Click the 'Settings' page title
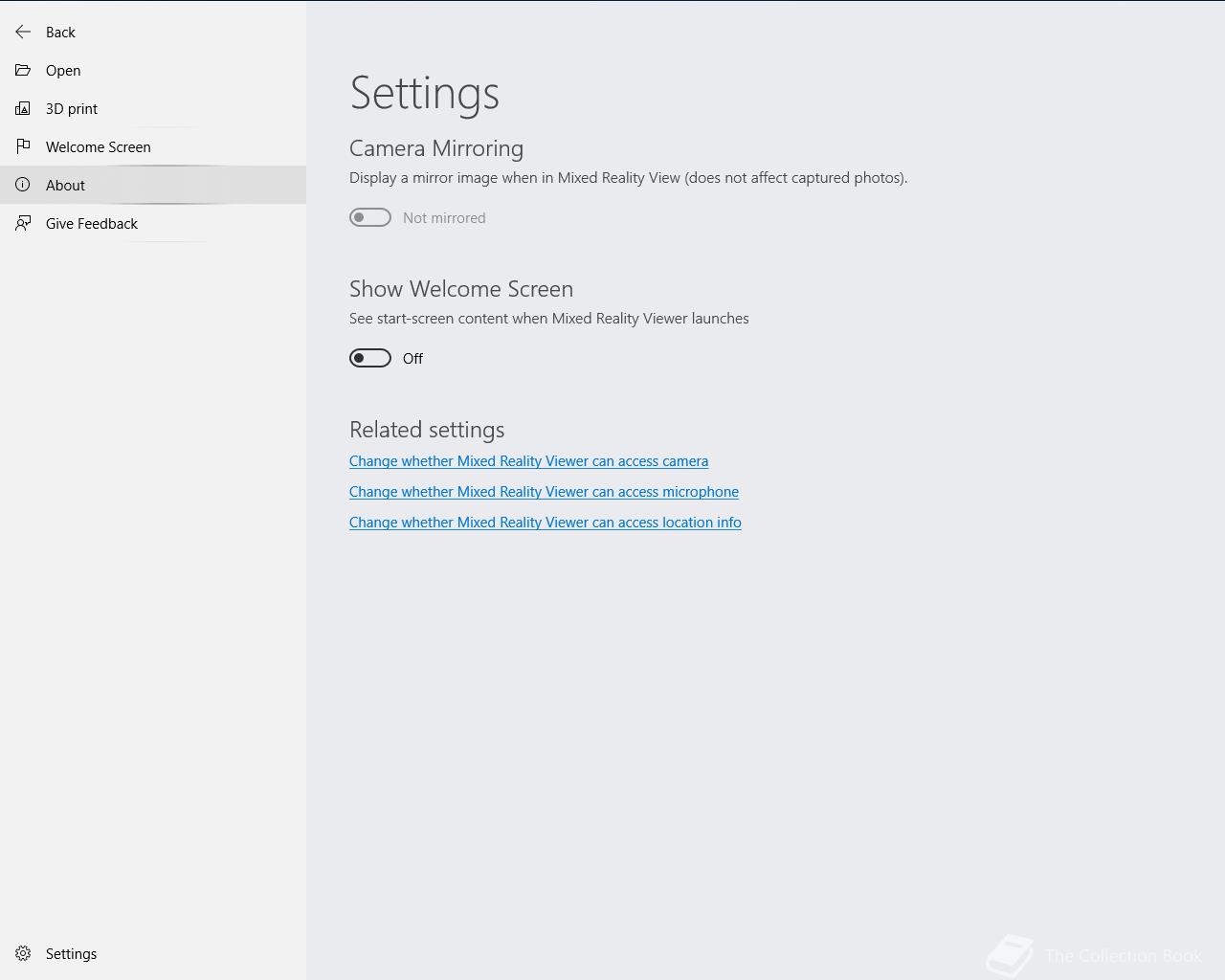The image size is (1225, 980). [x=424, y=93]
